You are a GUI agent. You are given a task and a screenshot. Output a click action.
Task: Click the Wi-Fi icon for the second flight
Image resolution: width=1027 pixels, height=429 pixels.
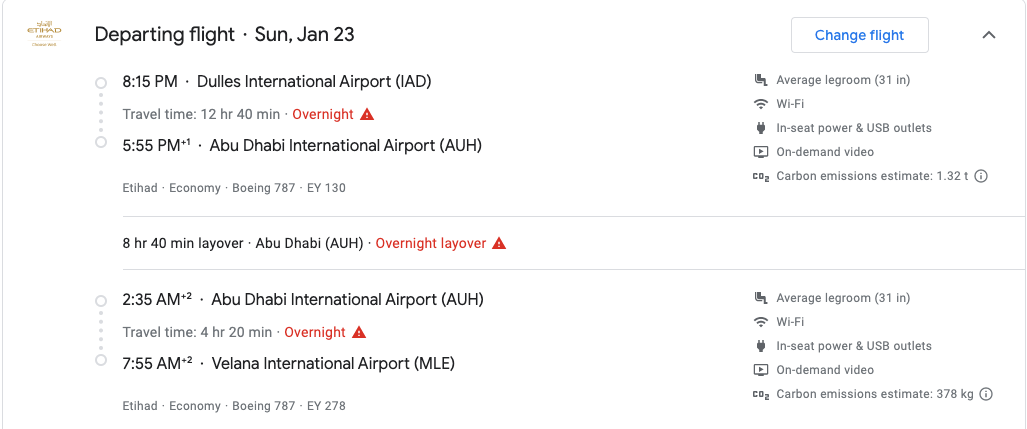pyautogui.click(x=760, y=322)
